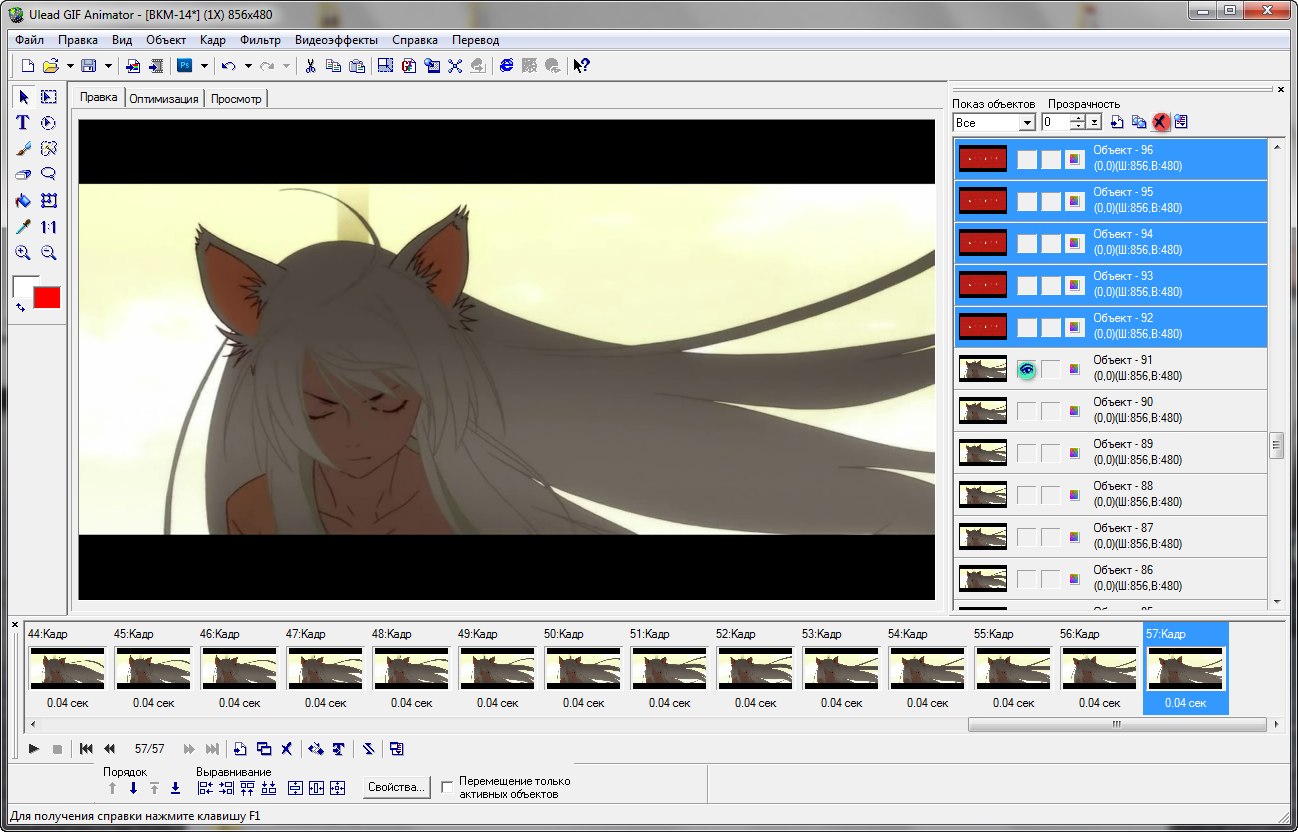Toggle eye visibility for Объект - 91

tap(1027, 369)
